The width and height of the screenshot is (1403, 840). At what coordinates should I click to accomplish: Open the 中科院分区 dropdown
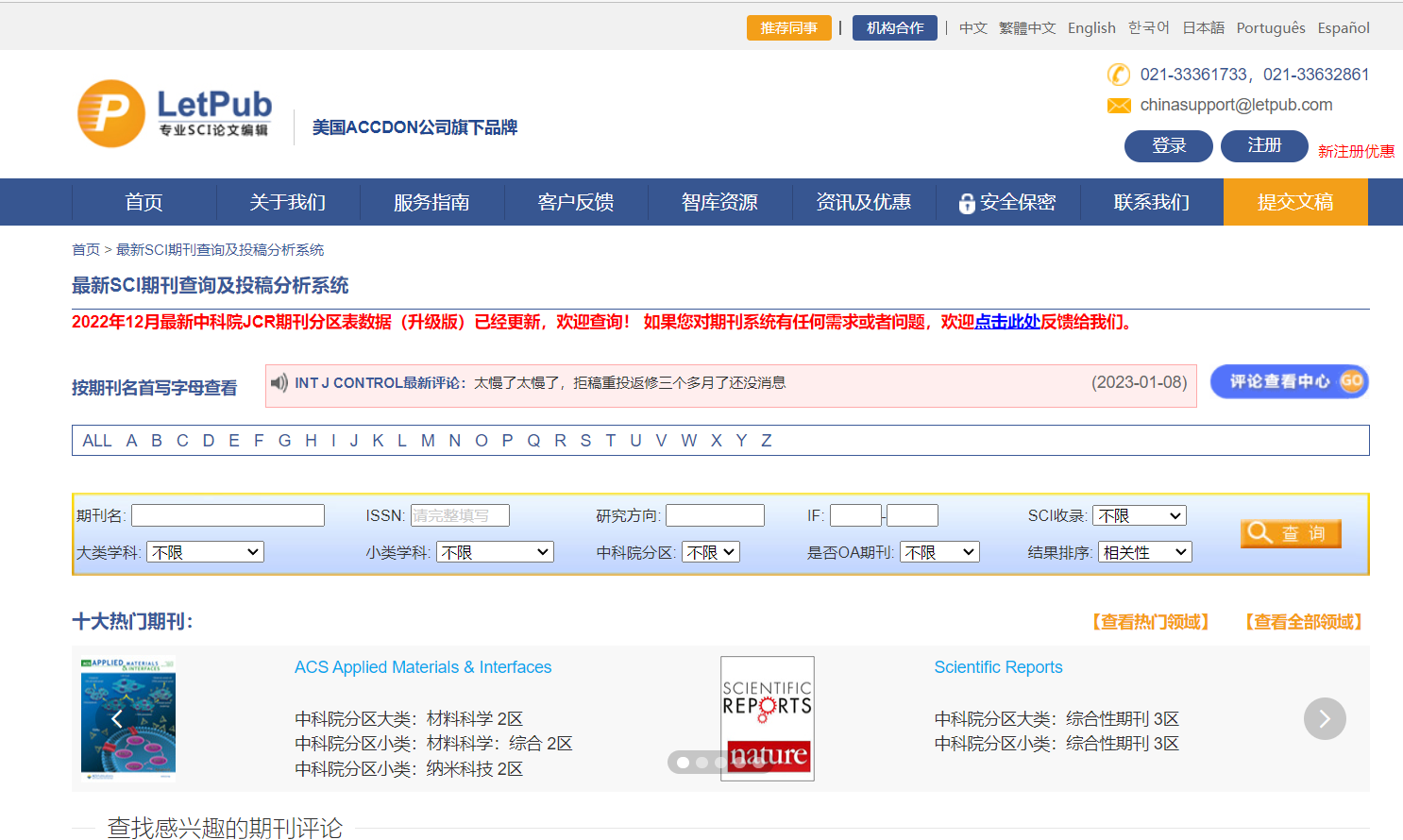[711, 552]
